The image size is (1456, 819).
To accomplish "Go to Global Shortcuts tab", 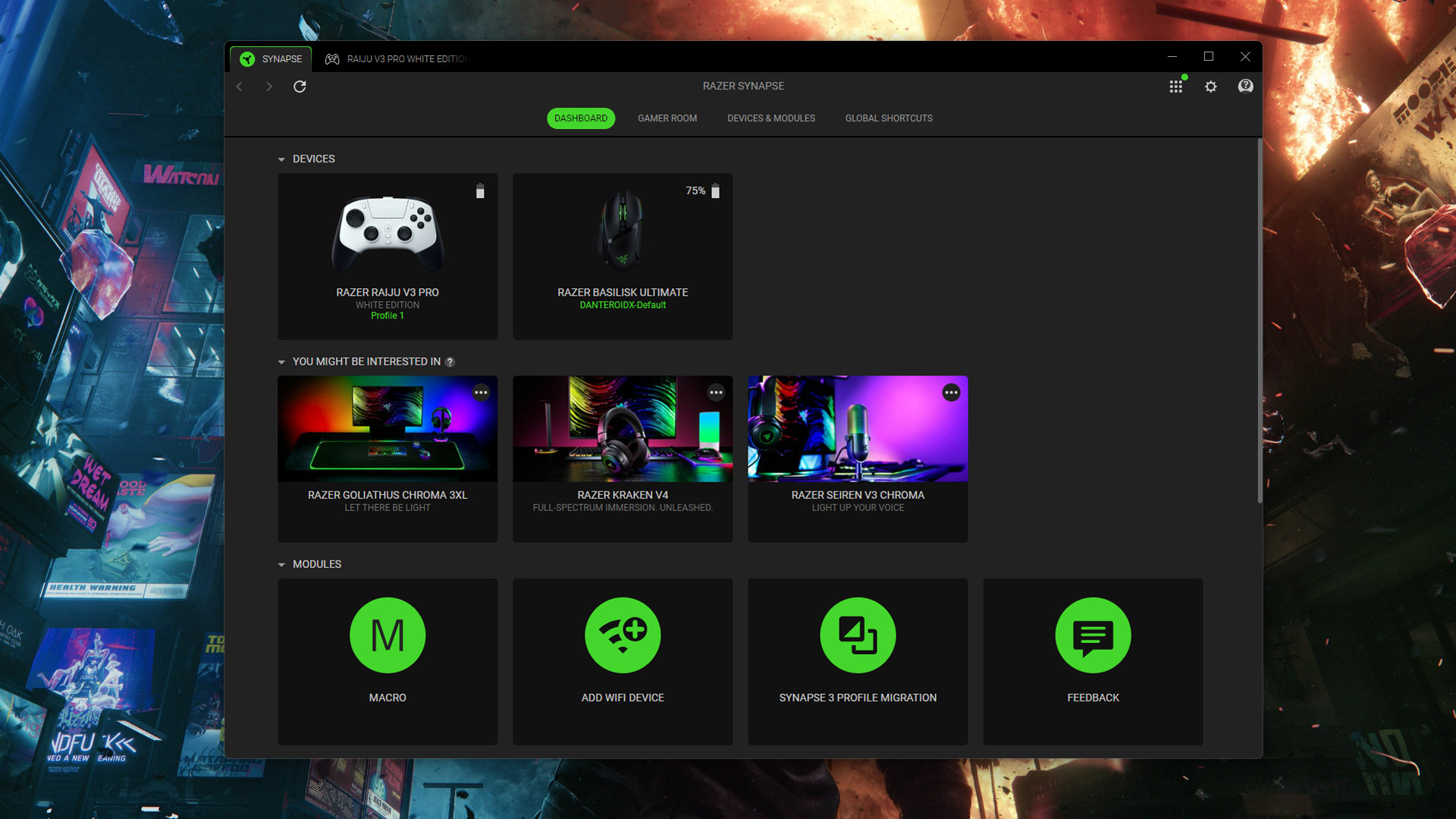I will coord(889,118).
